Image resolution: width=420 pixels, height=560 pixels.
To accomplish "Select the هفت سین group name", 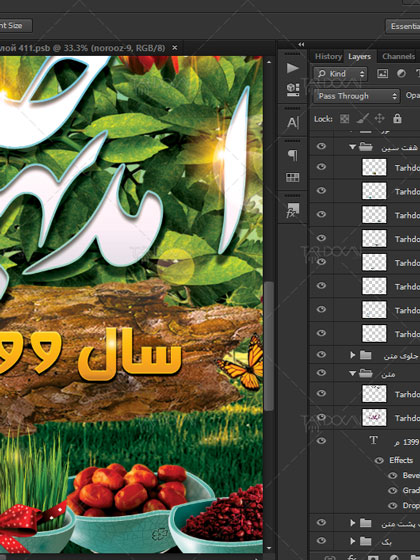I will tap(399, 148).
